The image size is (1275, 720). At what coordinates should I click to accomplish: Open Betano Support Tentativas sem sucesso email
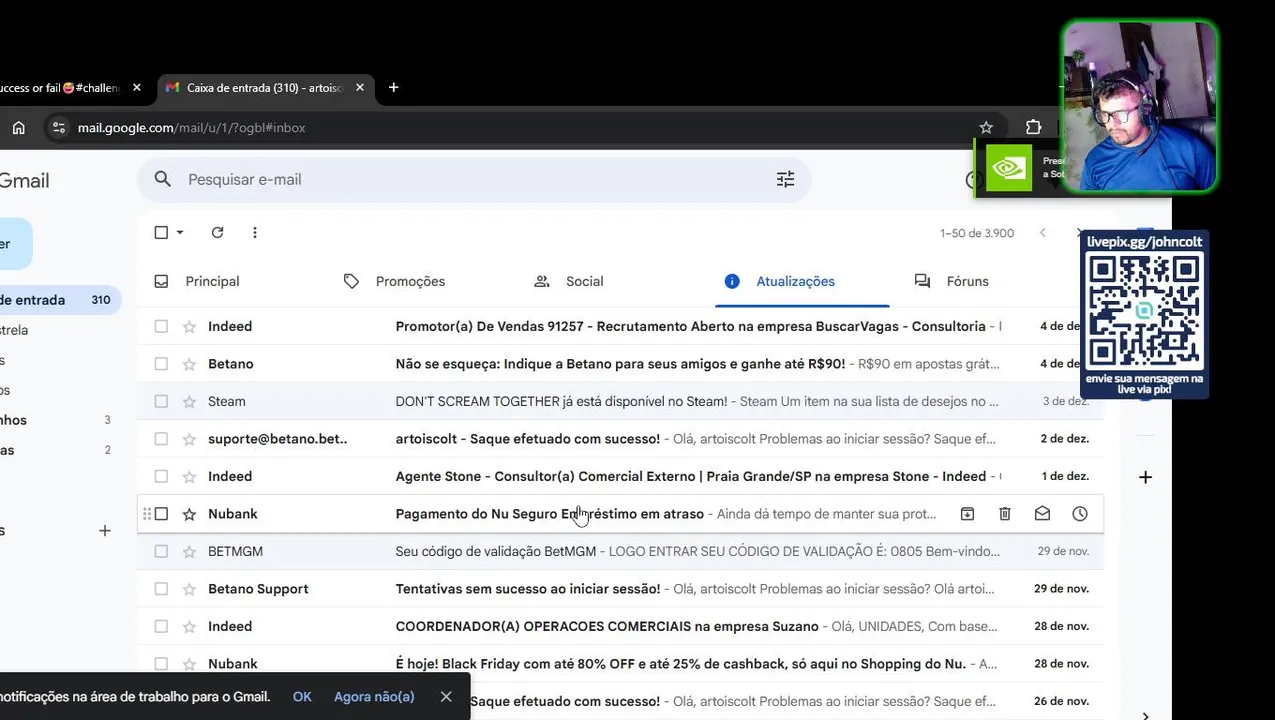pos(620,589)
